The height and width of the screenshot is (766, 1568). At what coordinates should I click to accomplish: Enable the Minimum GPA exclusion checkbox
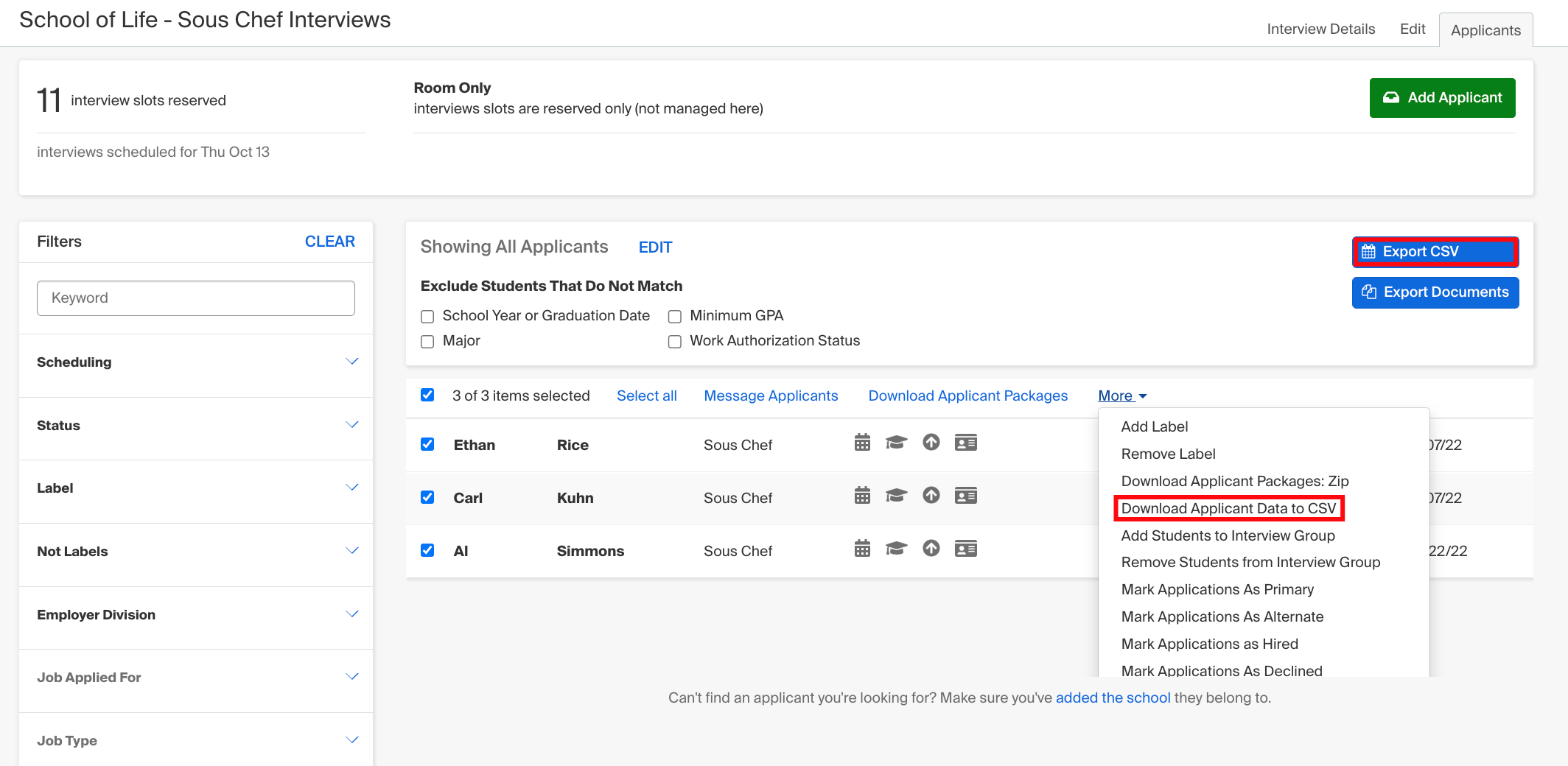pyautogui.click(x=674, y=316)
